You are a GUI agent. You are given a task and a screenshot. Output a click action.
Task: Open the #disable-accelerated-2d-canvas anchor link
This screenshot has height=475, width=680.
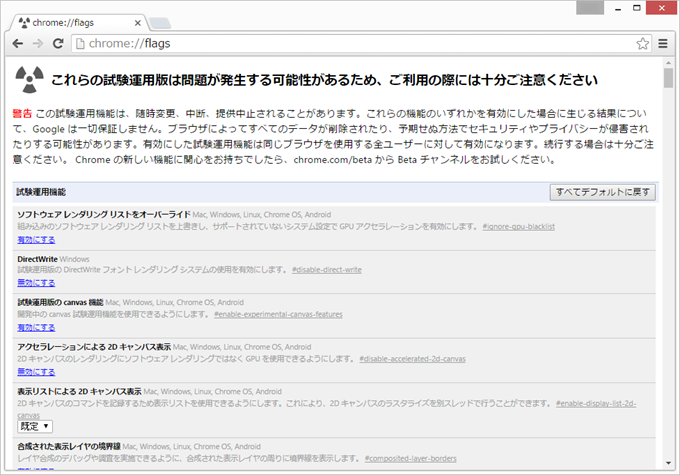(x=412, y=359)
